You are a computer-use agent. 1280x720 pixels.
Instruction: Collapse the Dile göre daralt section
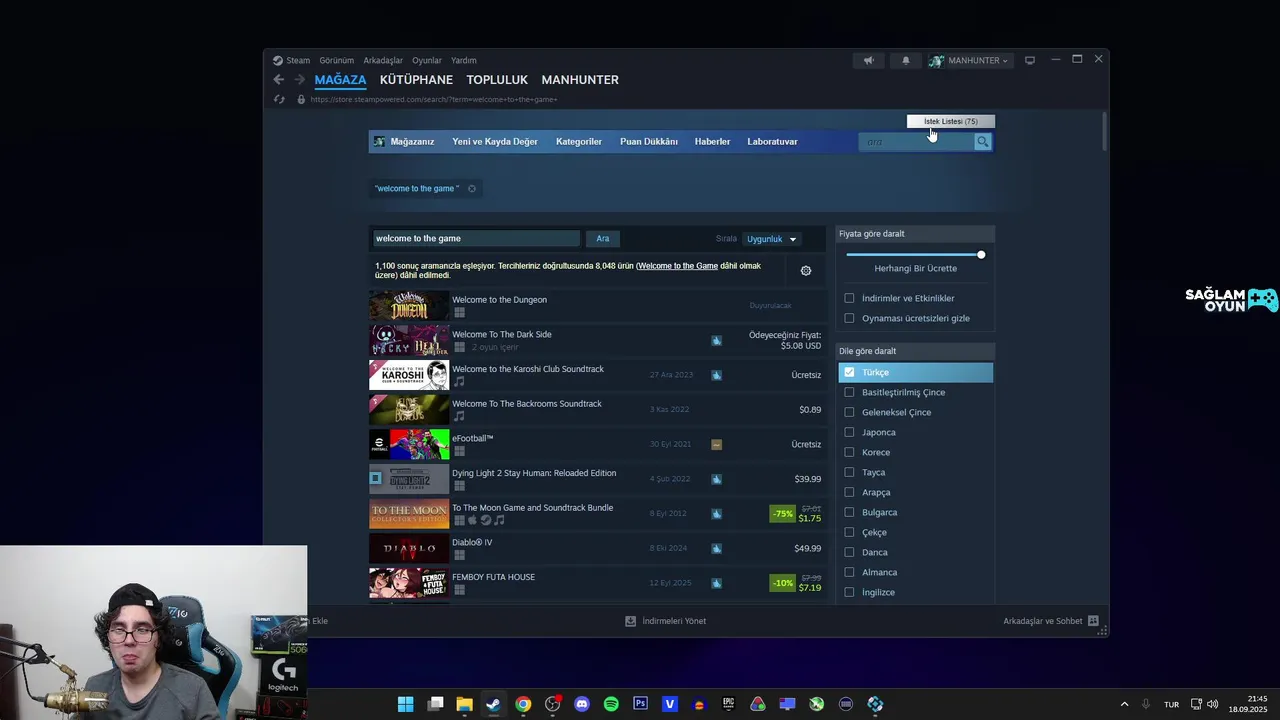pos(915,351)
